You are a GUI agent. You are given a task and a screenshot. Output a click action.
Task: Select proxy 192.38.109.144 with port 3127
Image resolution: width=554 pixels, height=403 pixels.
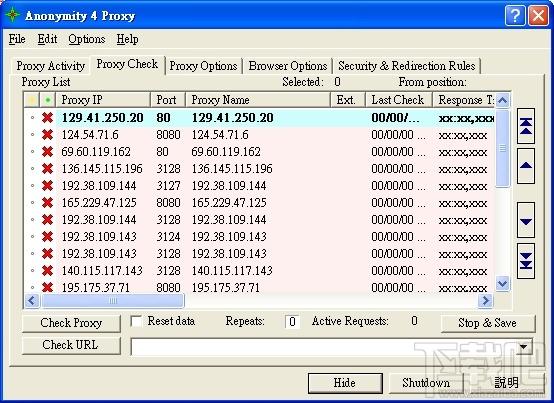coord(260,185)
